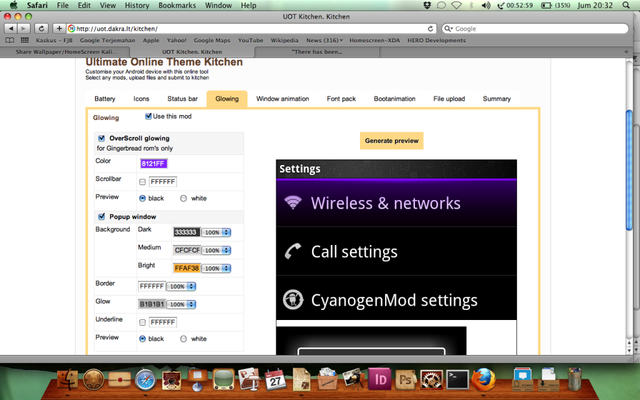Screen dimensions: 640x400
Task: Open the calendar icon showing 27
Action: pos(275,380)
